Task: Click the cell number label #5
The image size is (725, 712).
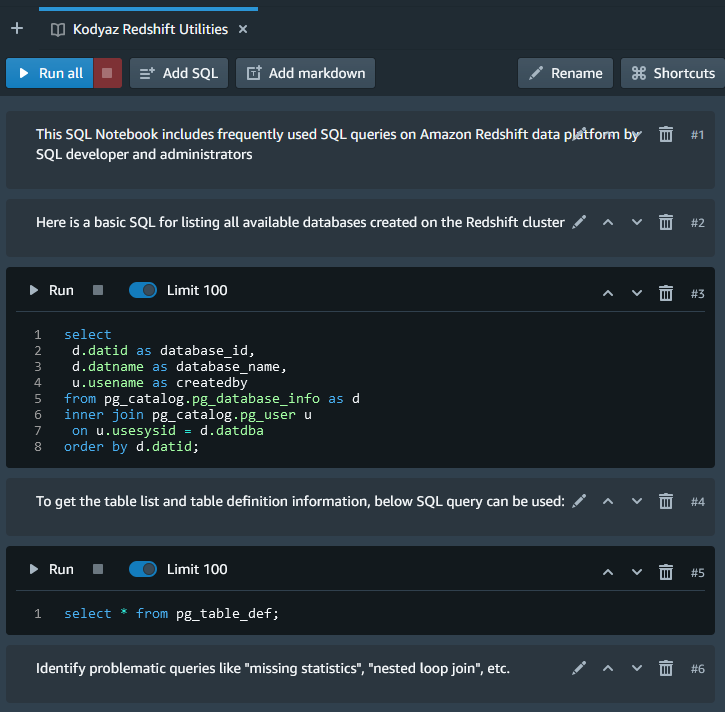Action: tap(697, 573)
